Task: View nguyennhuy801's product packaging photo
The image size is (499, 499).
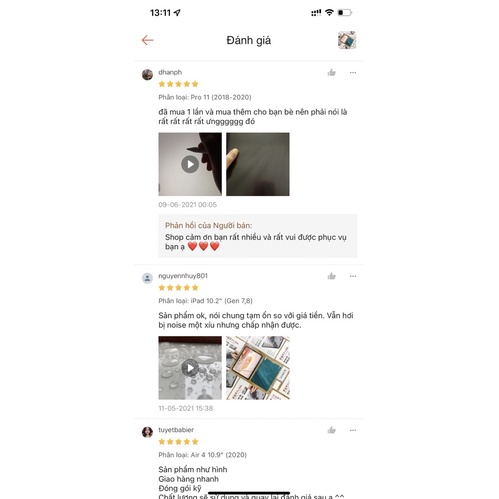Action: click(x=258, y=368)
